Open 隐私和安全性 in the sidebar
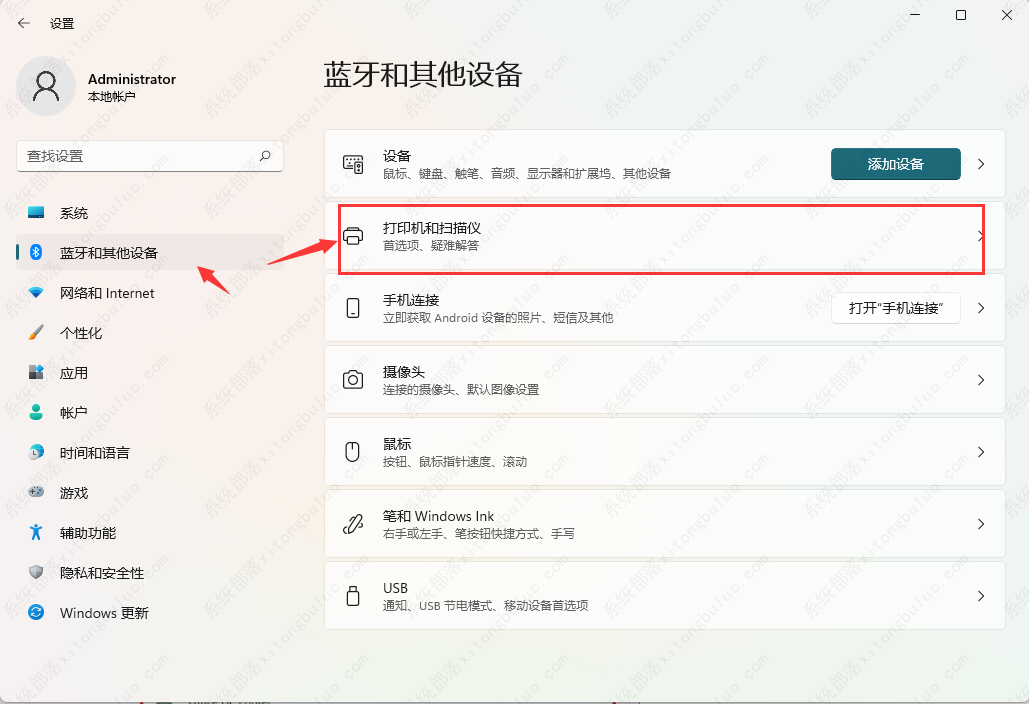 click(102, 573)
